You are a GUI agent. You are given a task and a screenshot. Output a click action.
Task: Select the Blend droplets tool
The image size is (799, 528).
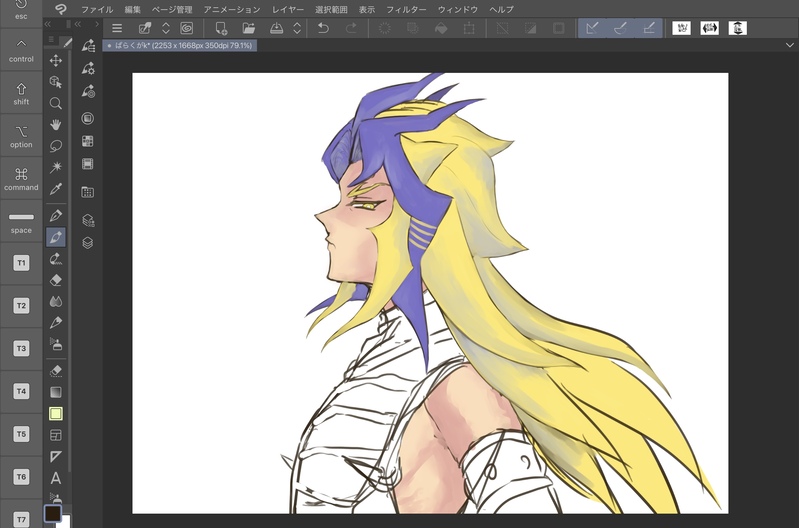56,301
